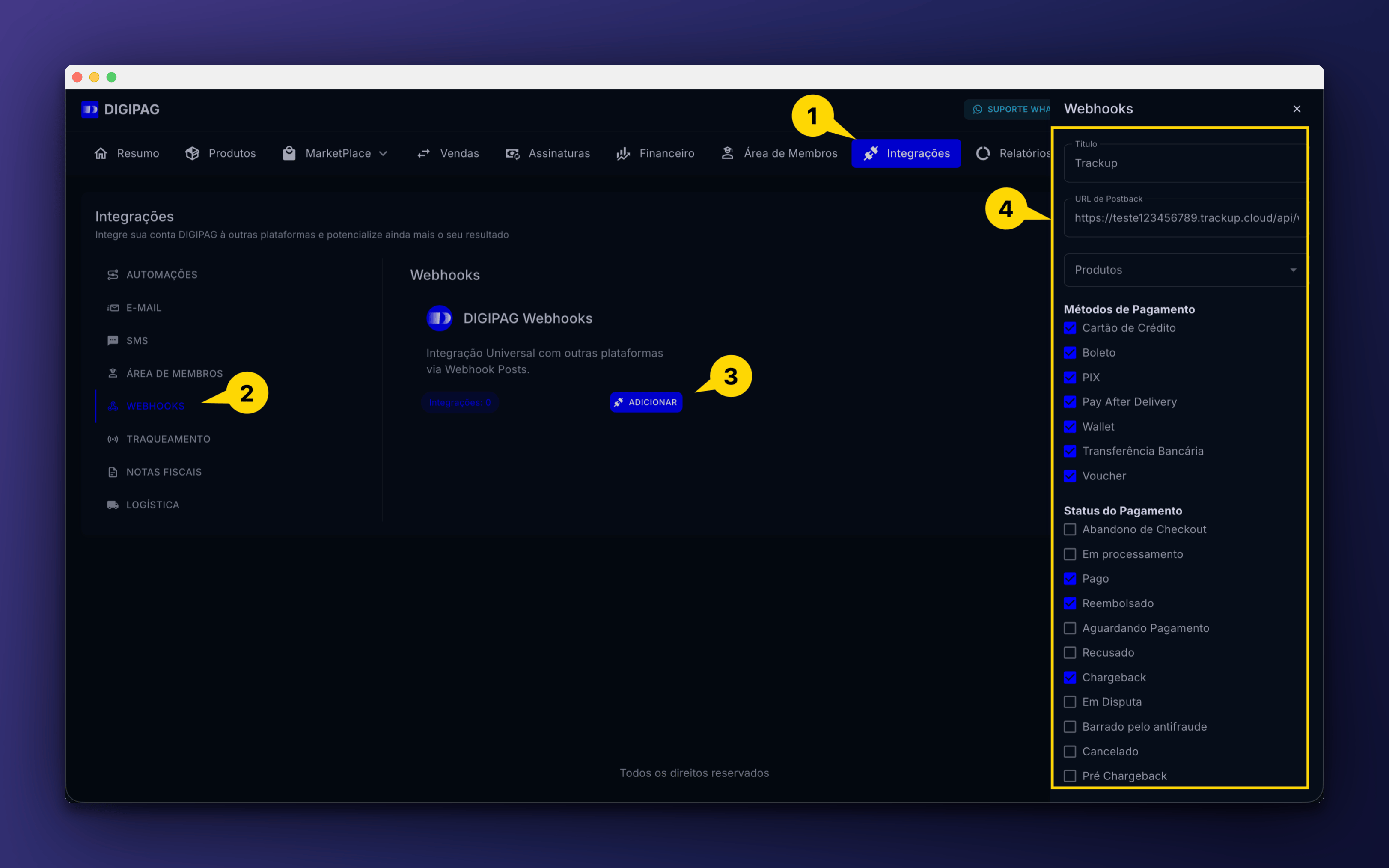Screen dimensions: 1389x868
Task: Open the Resumo tab
Action: click(x=127, y=153)
